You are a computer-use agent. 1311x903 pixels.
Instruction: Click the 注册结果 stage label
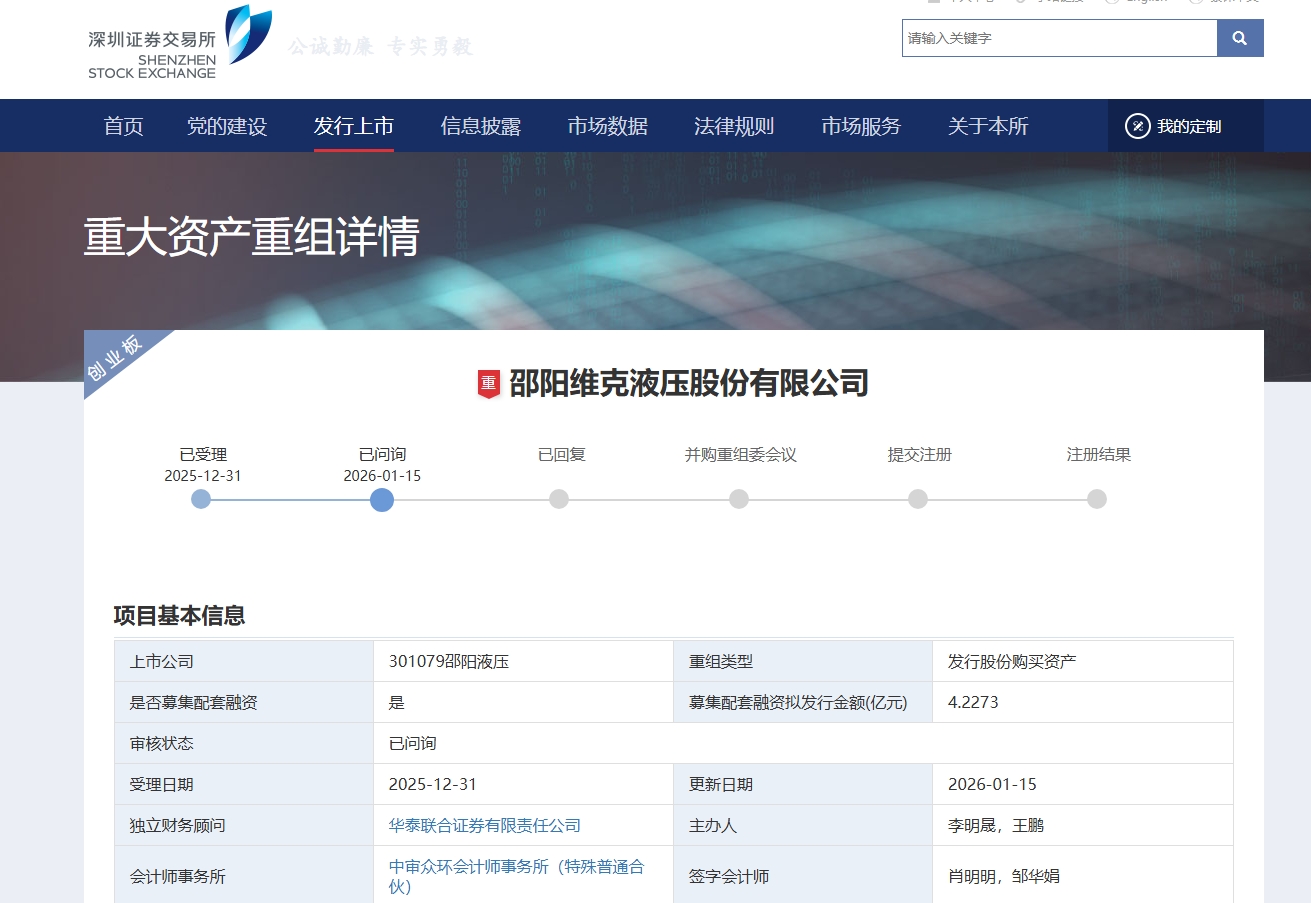pos(1099,455)
